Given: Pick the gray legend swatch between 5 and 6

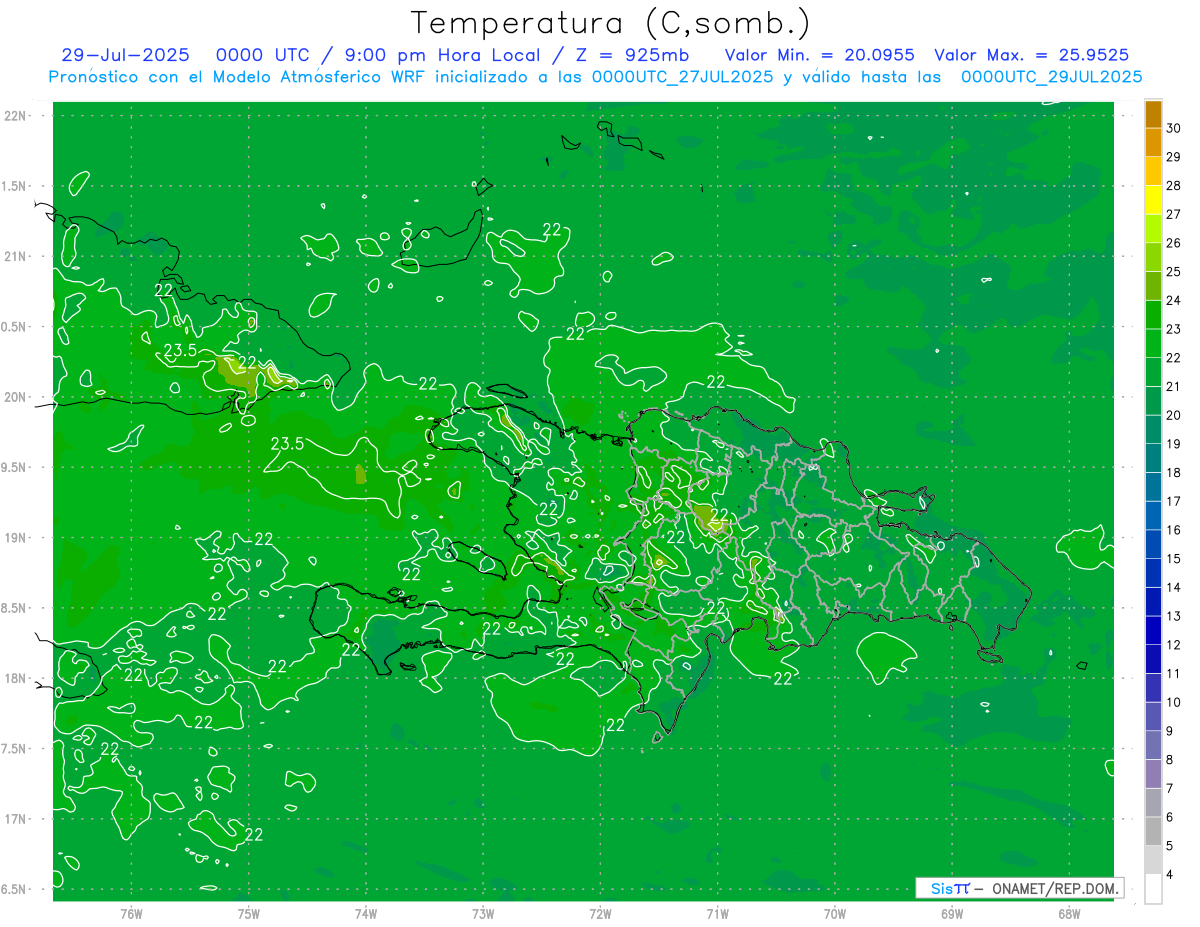Looking at the screenshot, I should pyautogui.click(x=1153, y=831).
